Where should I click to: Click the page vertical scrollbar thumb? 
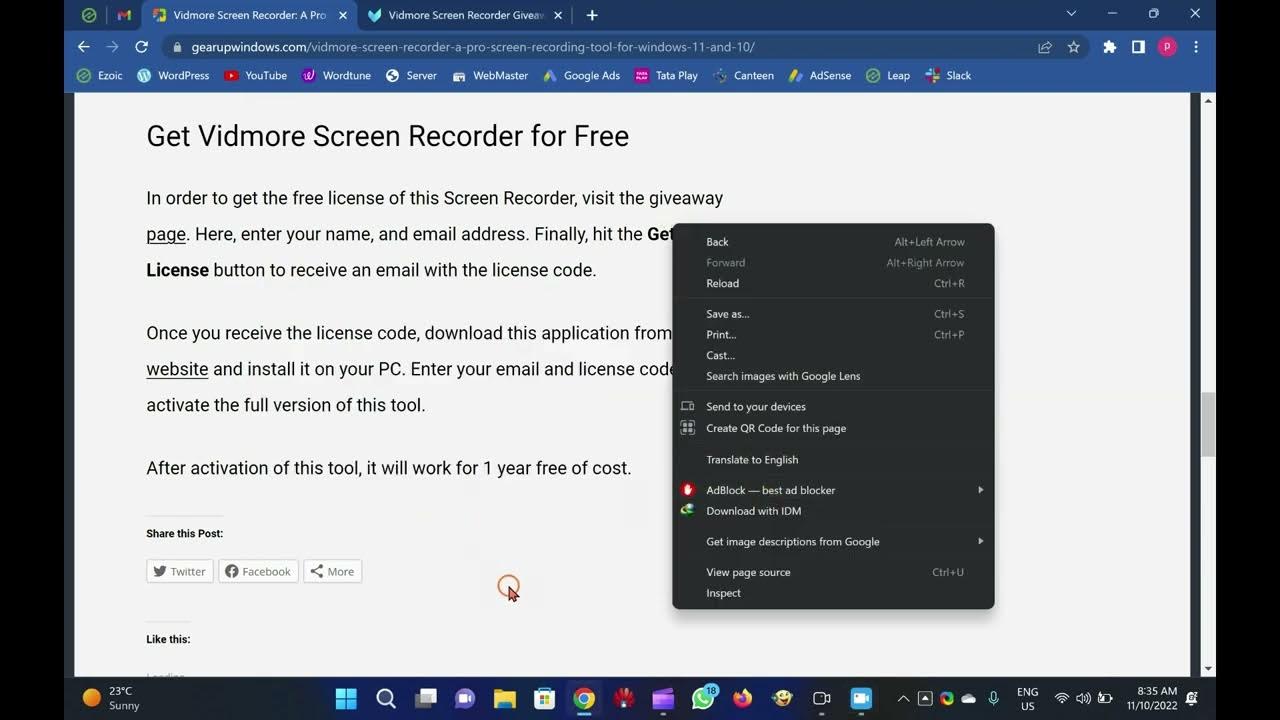(1208, 424)
